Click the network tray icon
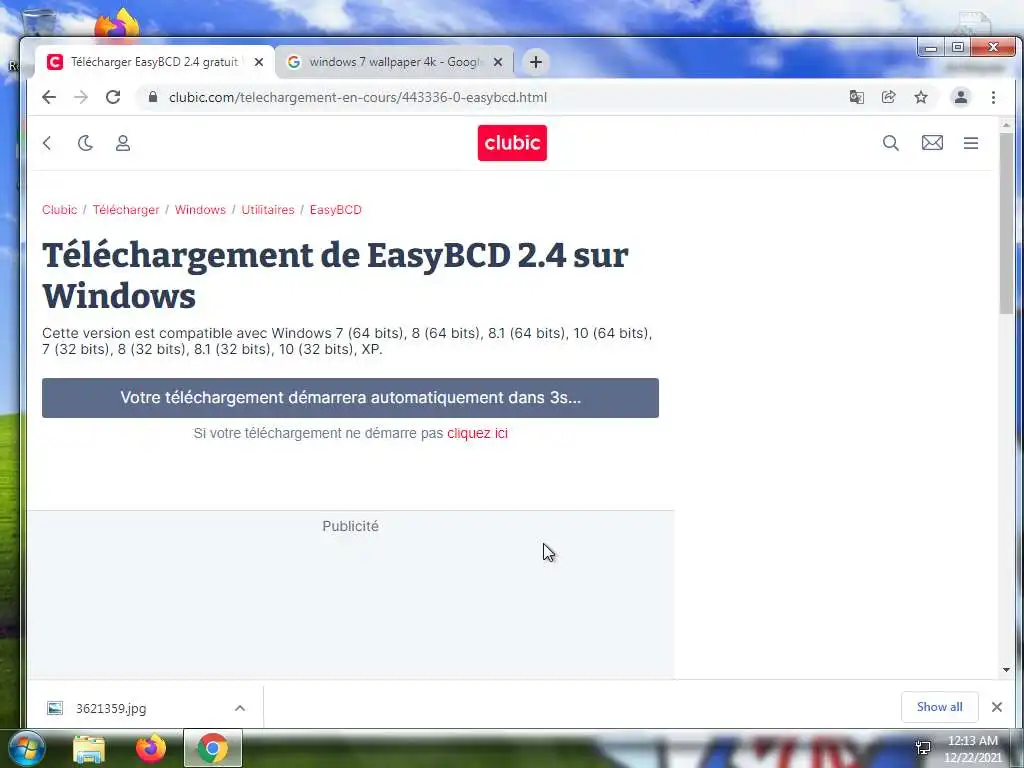Viewport: 1024px width, 768px height. (x=923, y=748)
